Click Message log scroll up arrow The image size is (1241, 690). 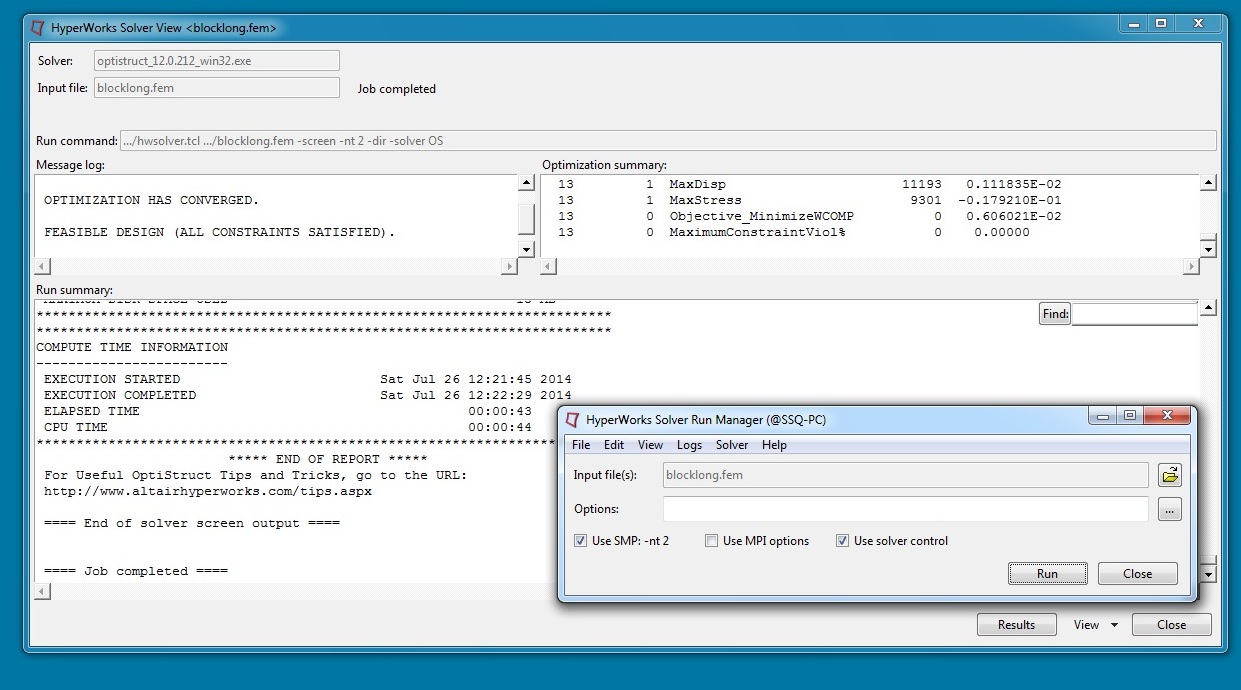[527, 184]
